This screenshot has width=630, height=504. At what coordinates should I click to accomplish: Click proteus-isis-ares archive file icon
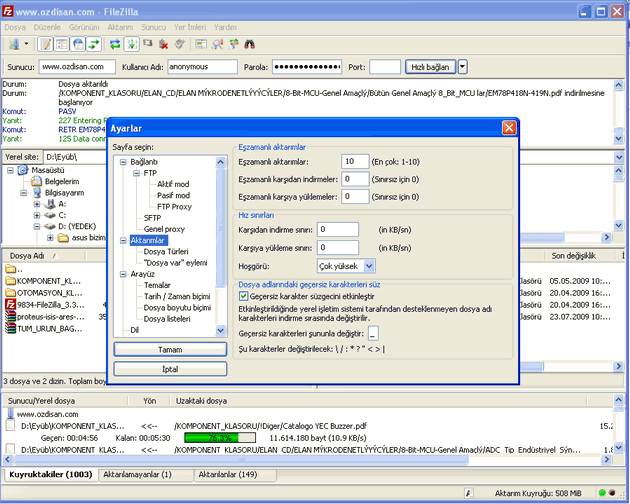(x=10, y=317)
